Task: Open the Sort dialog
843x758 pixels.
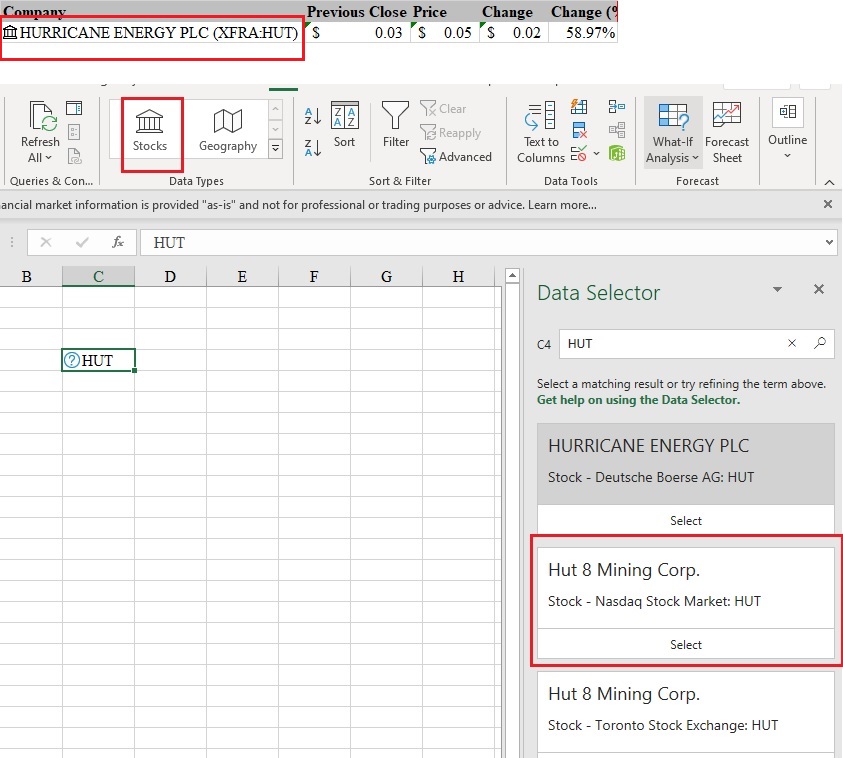Action: coord(345,125)
